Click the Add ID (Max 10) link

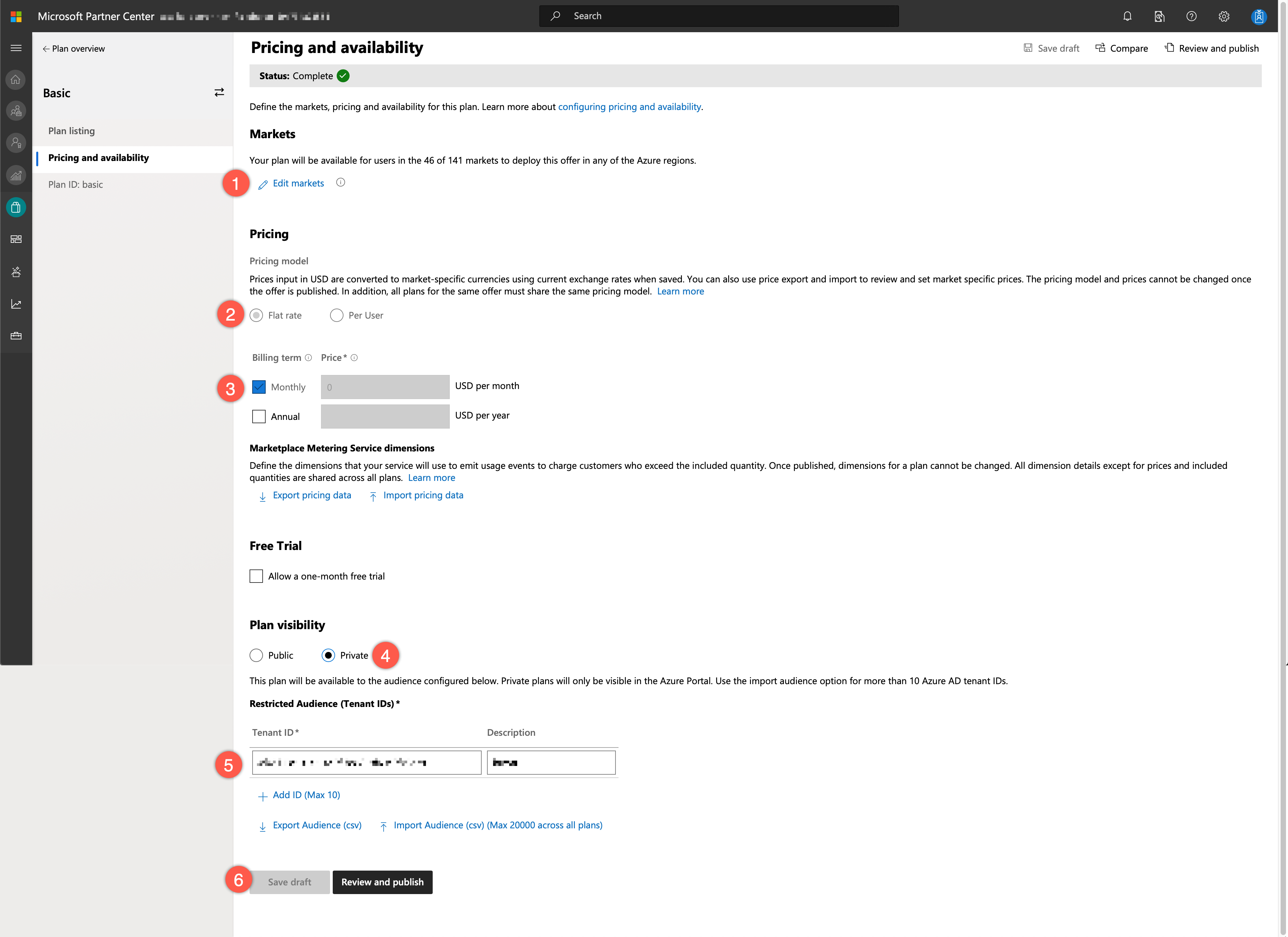306,794
